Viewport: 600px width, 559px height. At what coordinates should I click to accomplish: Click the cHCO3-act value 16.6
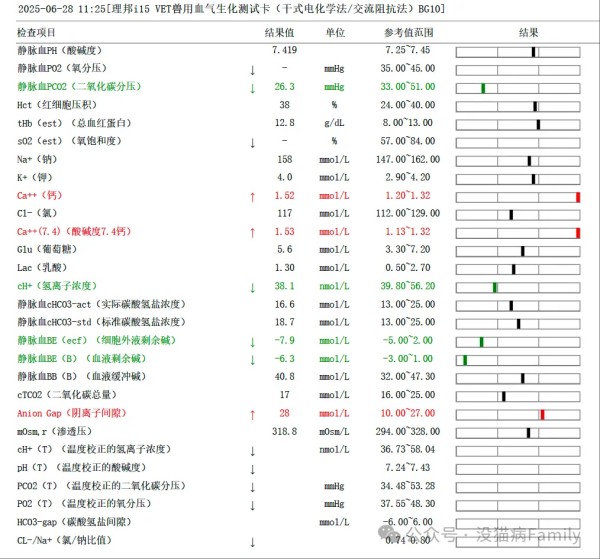click(284, 304)
